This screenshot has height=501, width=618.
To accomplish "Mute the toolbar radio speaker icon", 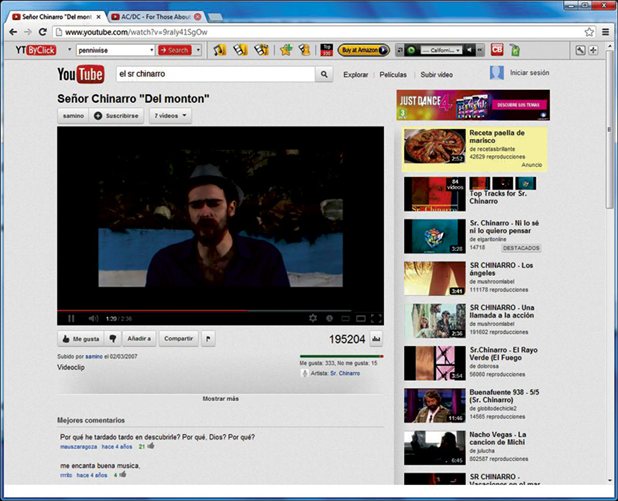I will (x=469, y=50).
